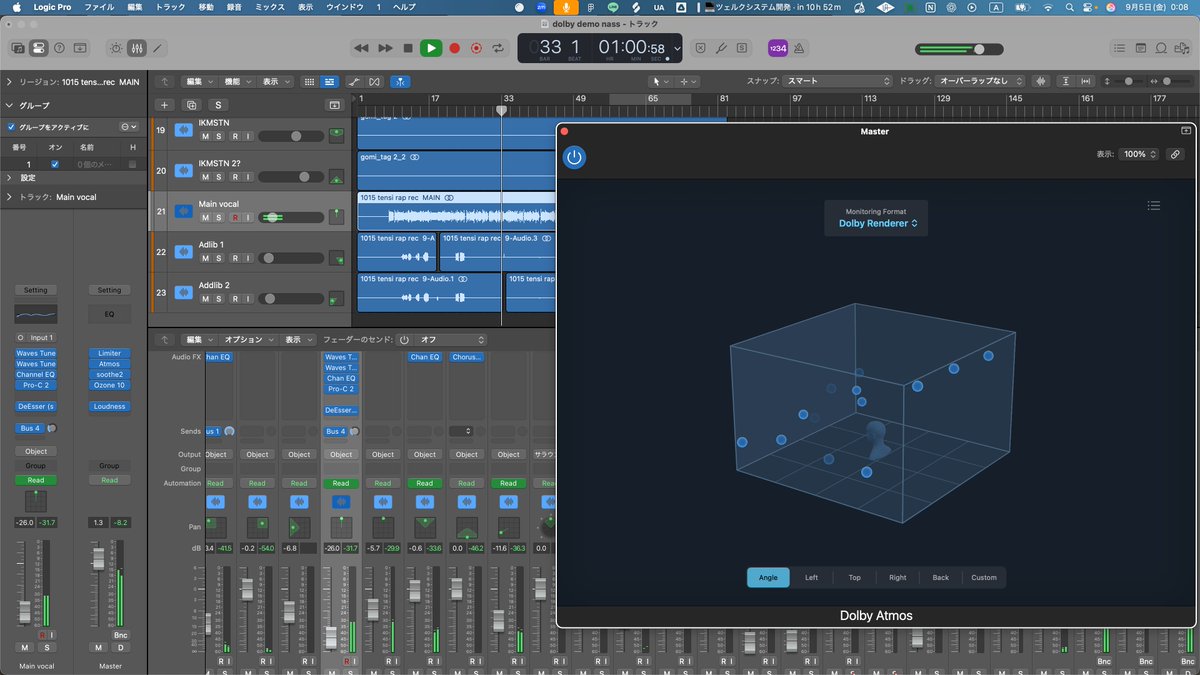This screenshot has height=675, width=1200.
Task: Open the soothe2 plugin slot
Action: click(x=109, y=374)
